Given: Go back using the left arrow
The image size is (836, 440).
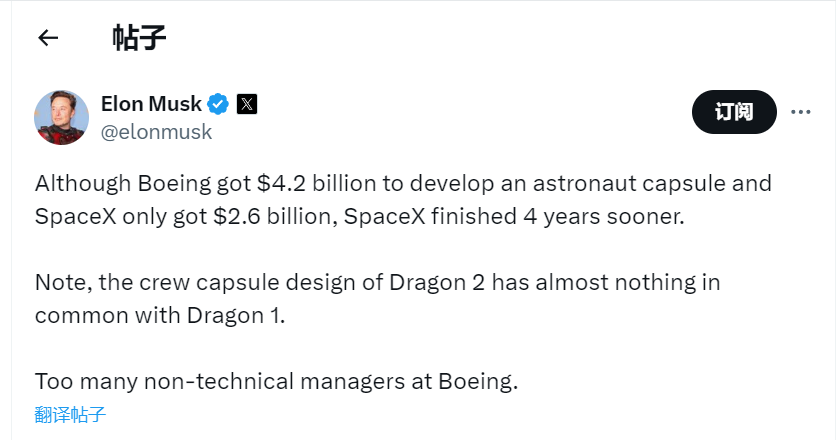Looking at the screenshot, I should (x=47, y=38).
